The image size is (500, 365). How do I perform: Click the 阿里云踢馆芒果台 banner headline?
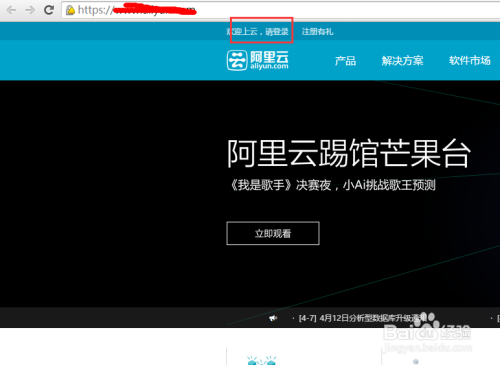coord(349,153)
